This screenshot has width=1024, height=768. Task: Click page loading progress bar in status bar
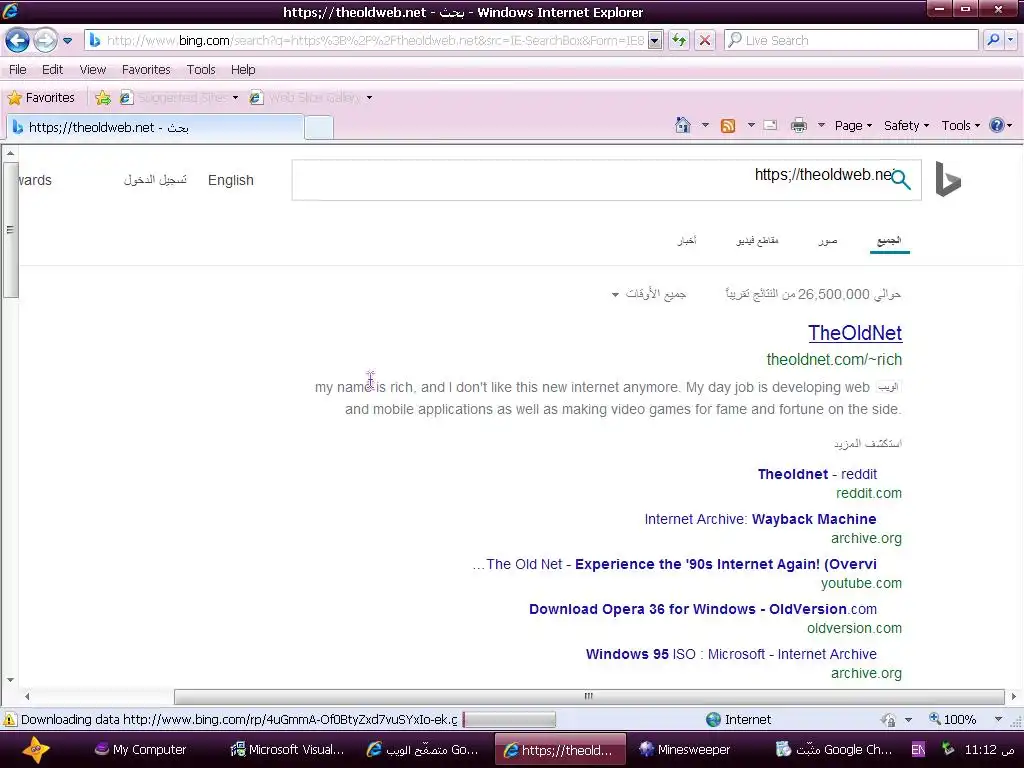click(x=509, y=720)
